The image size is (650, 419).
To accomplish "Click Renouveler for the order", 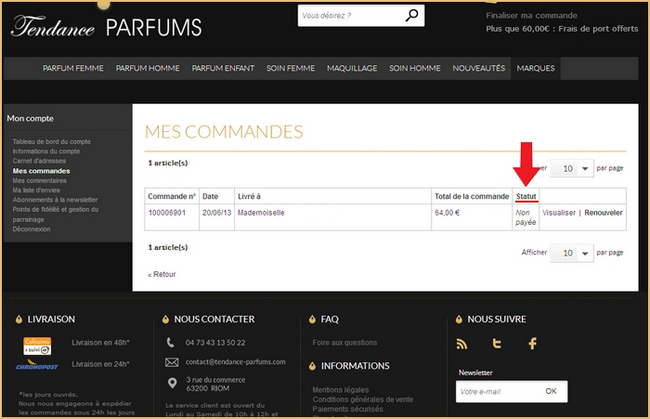I will click(x=604, y=213).
